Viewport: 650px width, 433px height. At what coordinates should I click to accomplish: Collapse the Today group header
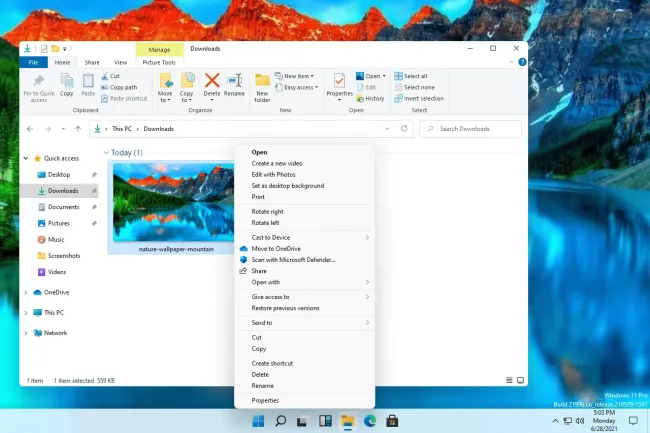point(108,153)
